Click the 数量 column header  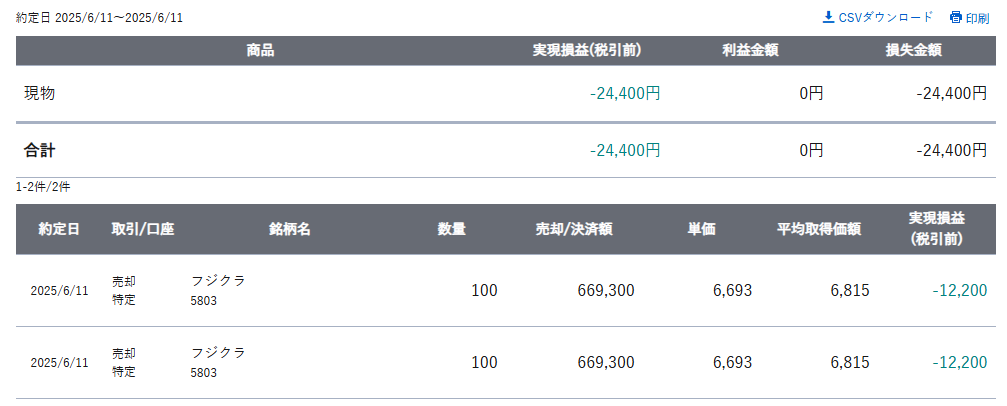[x=451, y=229]
